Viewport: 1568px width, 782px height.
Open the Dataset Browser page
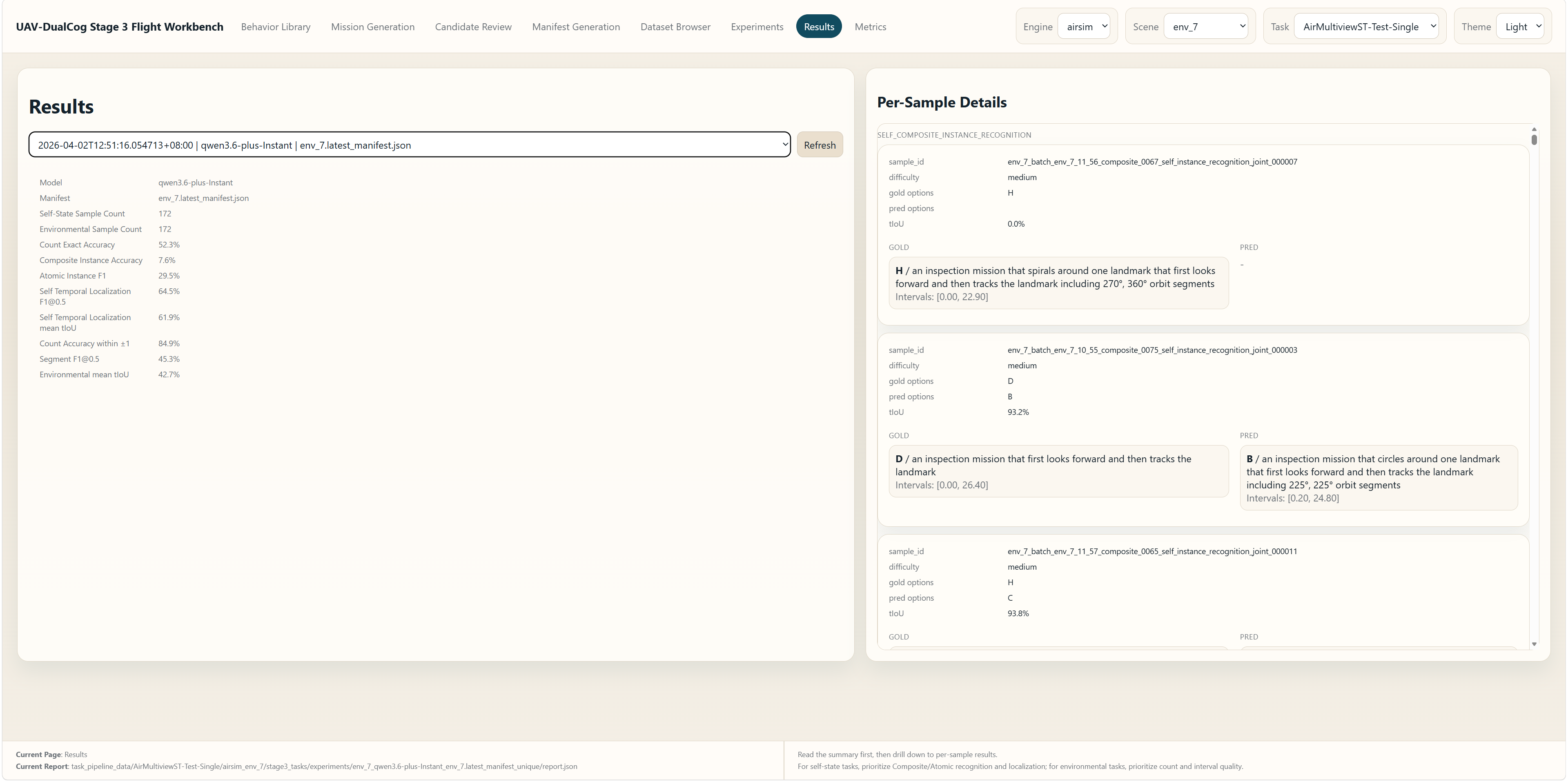[675, 26]
